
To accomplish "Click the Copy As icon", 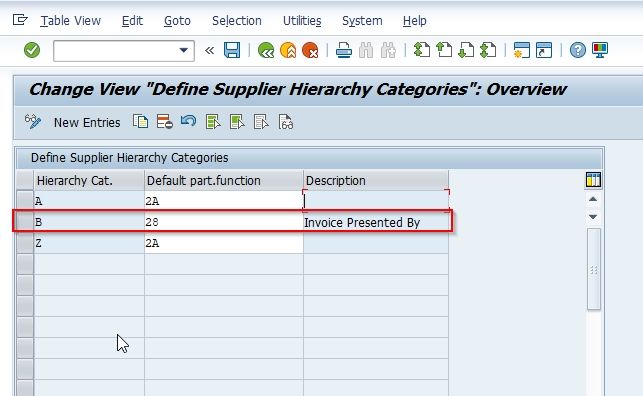I will (x=140, y=122).
